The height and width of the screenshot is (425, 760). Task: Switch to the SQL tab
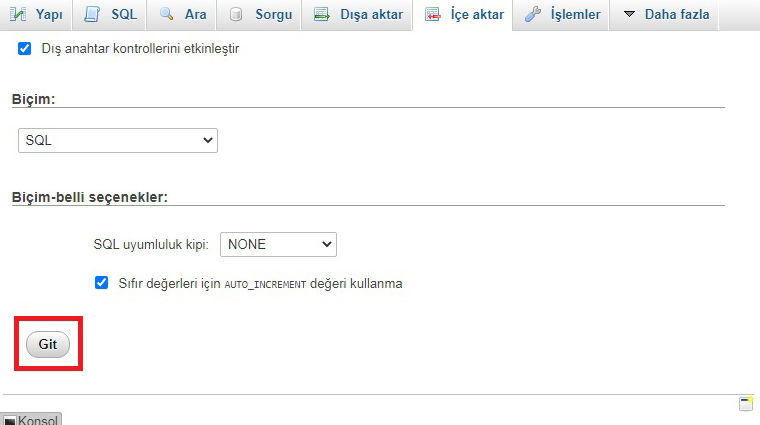[x=110, y=15]
